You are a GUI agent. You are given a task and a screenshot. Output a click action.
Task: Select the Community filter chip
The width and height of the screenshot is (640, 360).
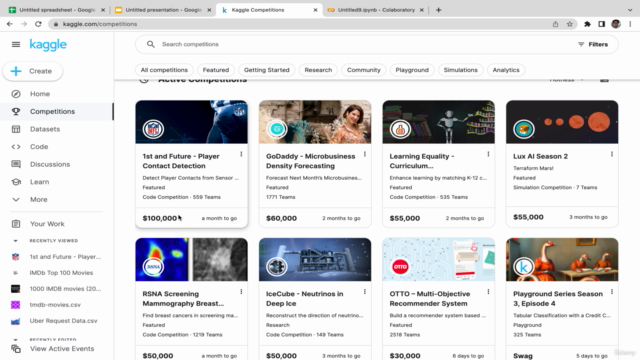363,70
